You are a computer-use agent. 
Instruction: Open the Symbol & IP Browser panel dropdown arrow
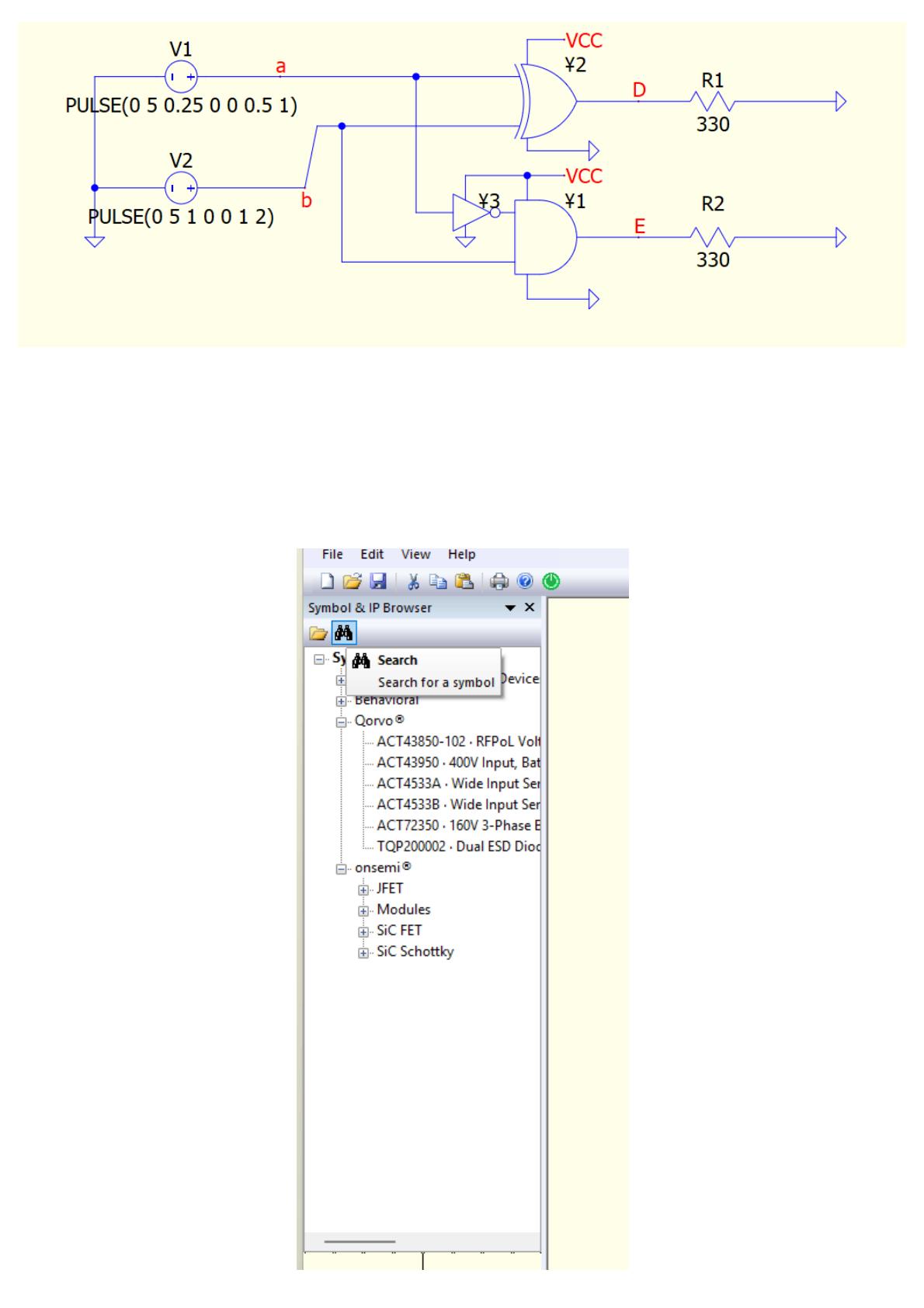pos(510,607)
